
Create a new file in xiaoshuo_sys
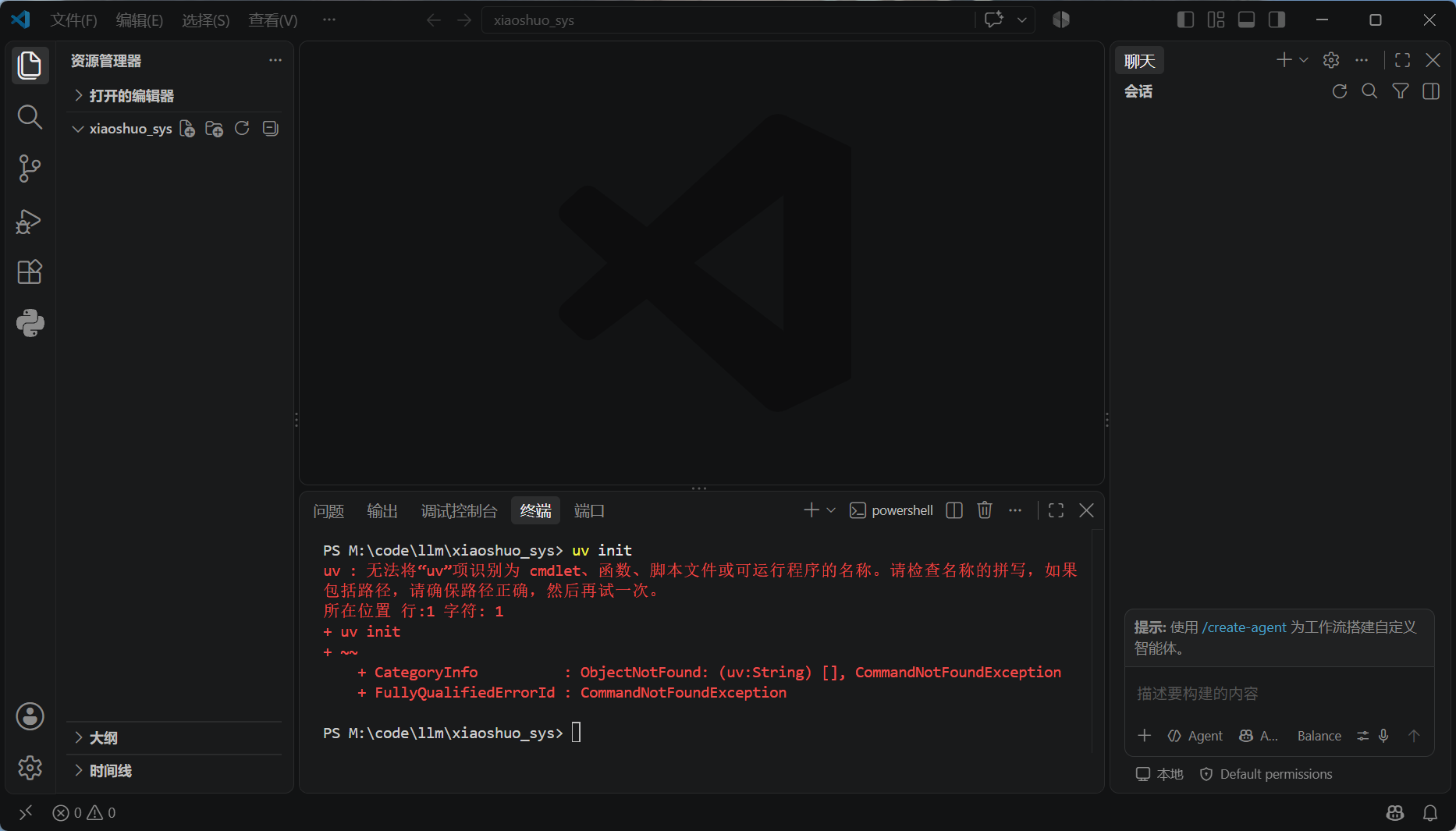tap(187, 129)
